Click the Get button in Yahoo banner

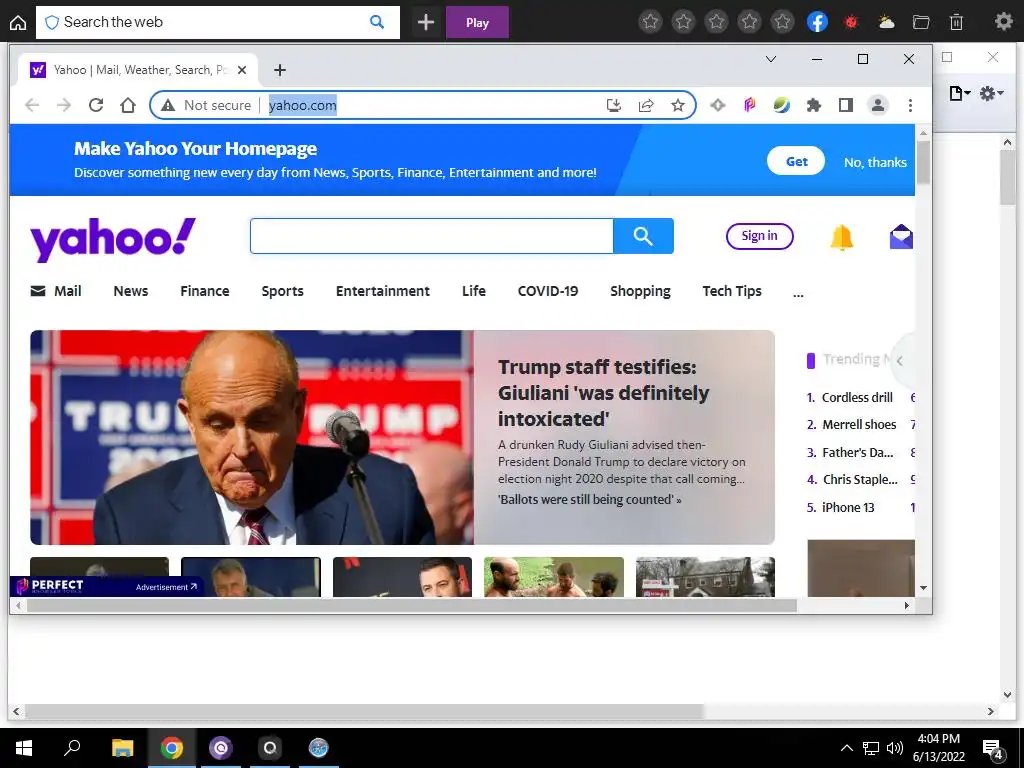pos(796,161)
